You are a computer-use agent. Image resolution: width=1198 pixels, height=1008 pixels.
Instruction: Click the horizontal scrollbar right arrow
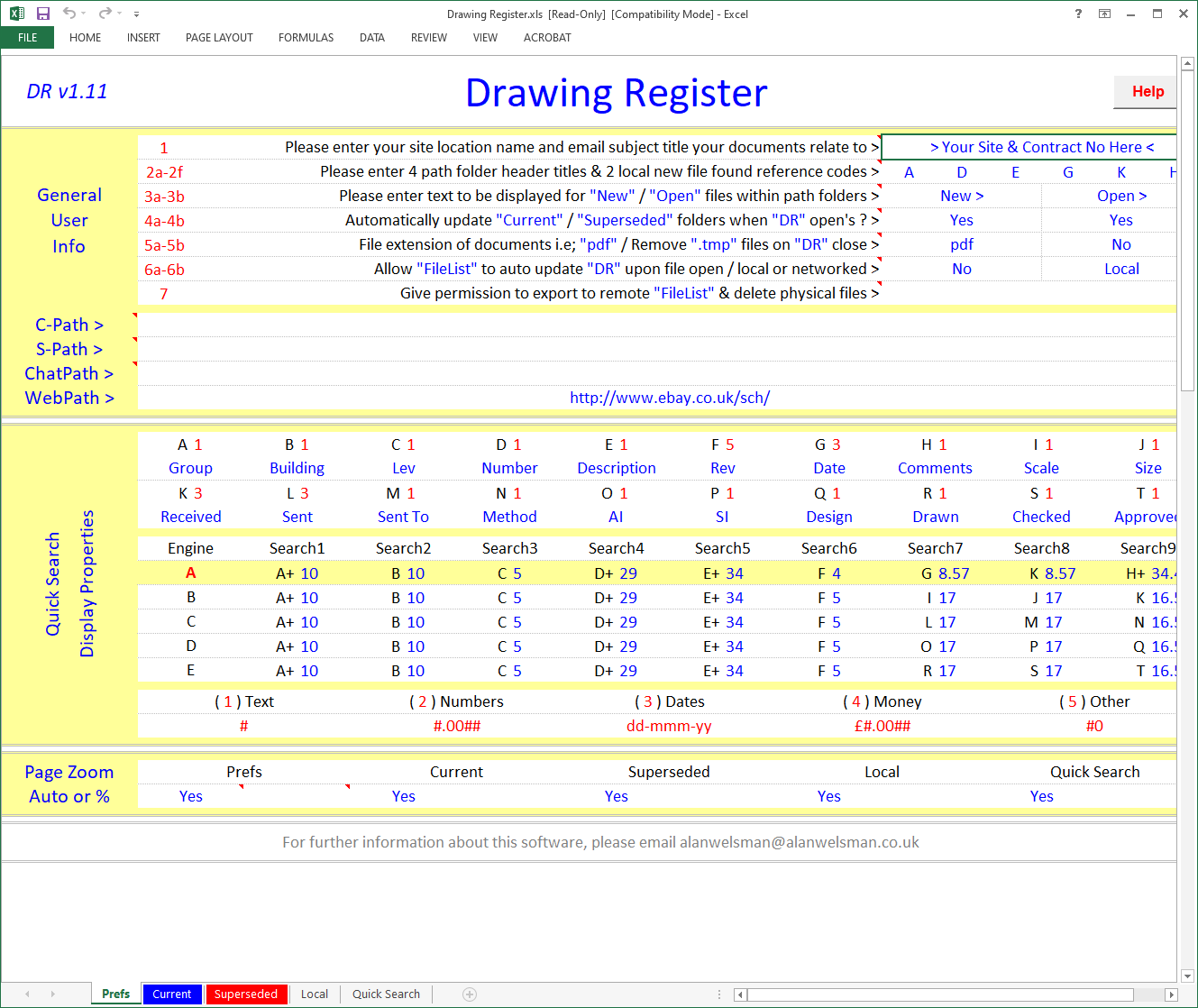click(x=1171, y=994)
